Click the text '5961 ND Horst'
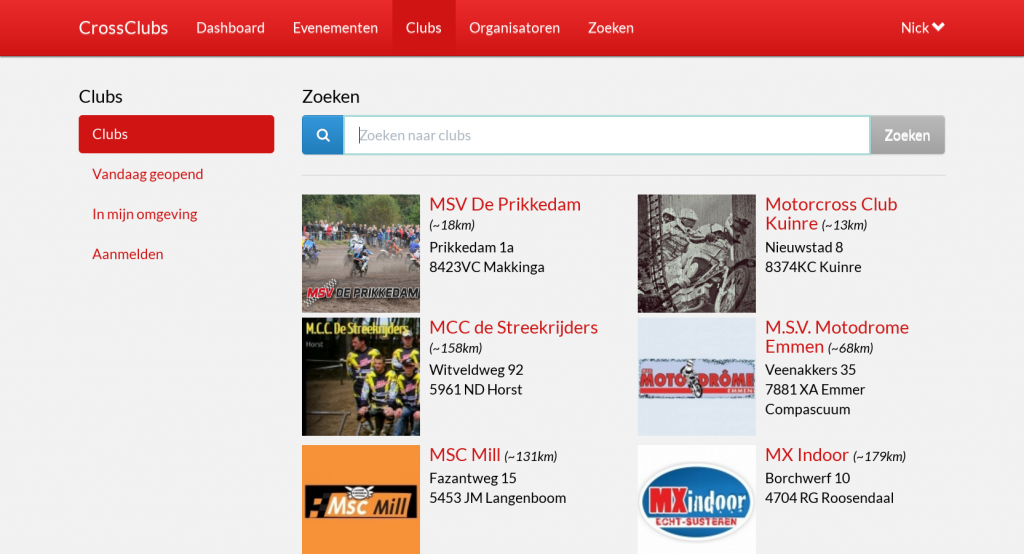This screenshot has width=1024, height=554. click(x=475, y=389)
